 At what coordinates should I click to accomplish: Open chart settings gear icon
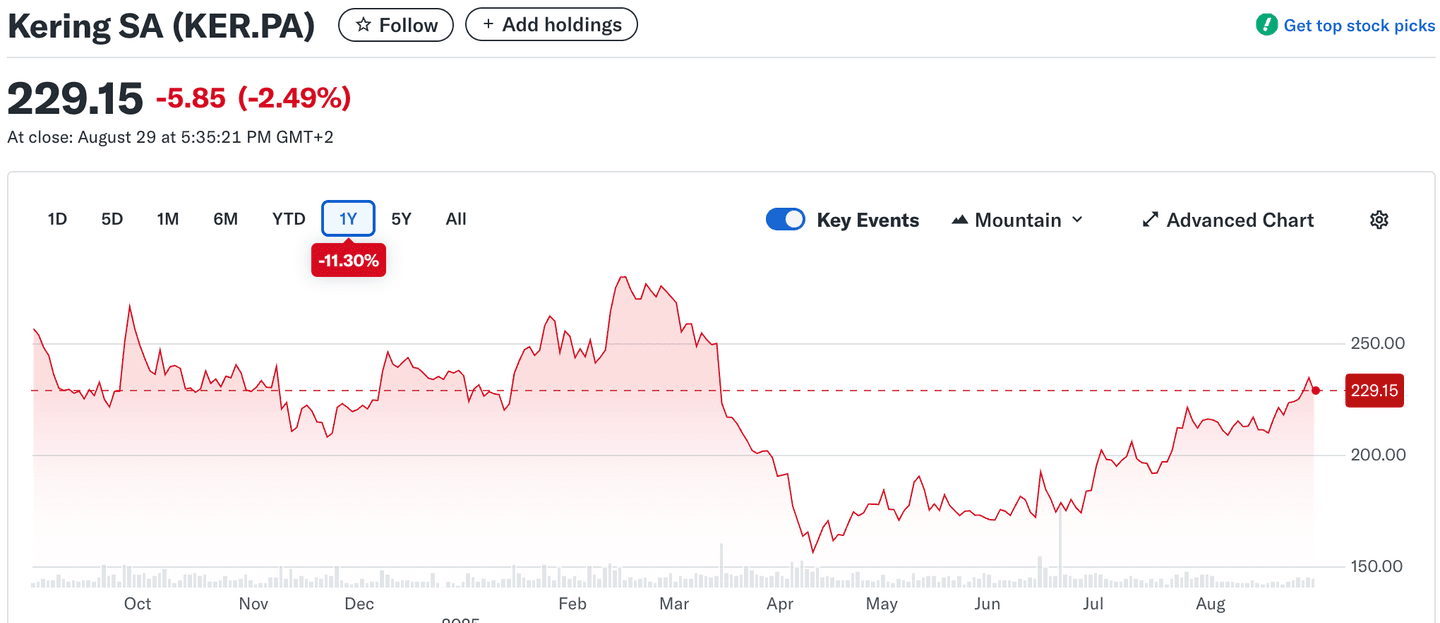pos(1379,220)
